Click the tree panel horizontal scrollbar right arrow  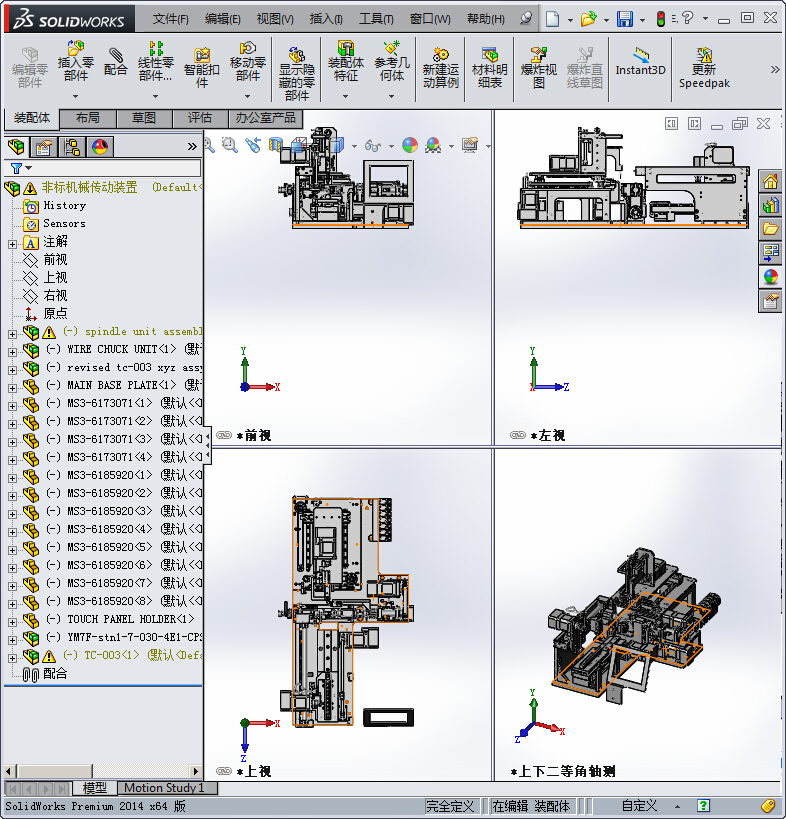pyautogui.click(x=195, y=771)
